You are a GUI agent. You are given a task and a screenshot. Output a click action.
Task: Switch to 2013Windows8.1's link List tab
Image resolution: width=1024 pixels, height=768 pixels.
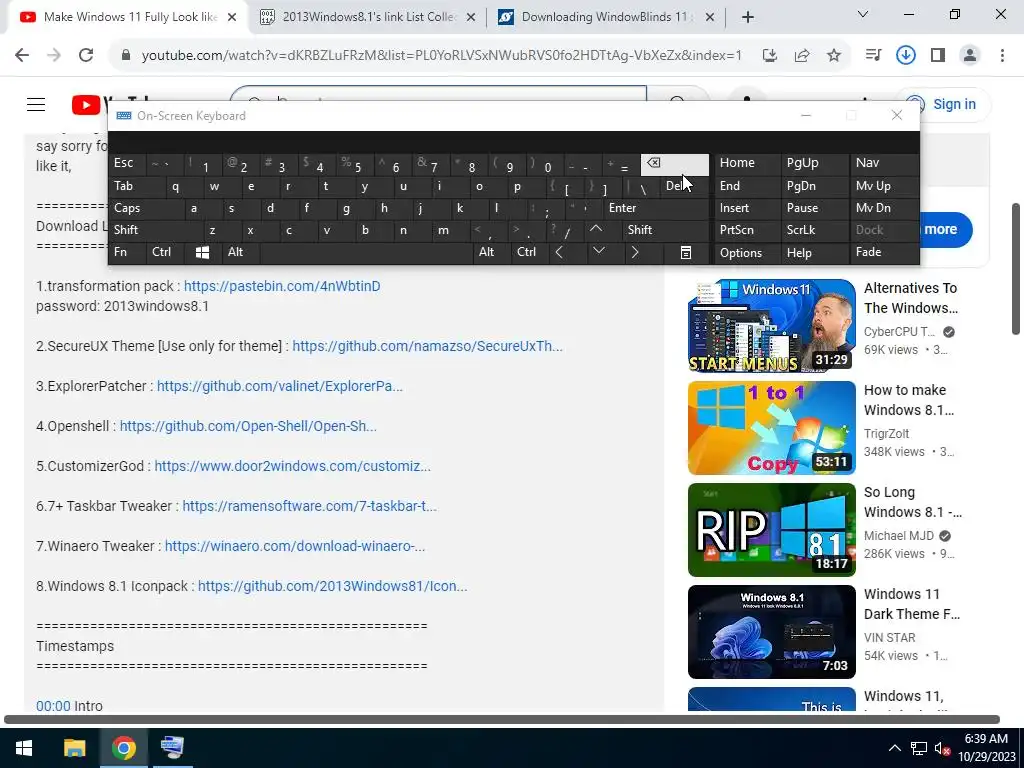point(369,17)
